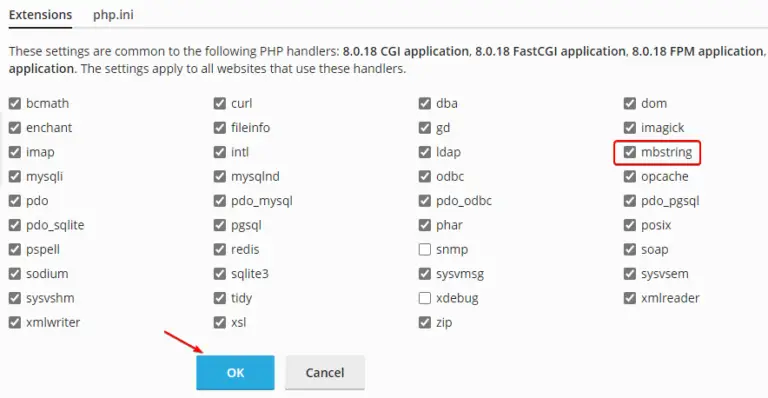Toggle the bcmath checkbox
Screen dimensions: 768x398
click(15, 103)
